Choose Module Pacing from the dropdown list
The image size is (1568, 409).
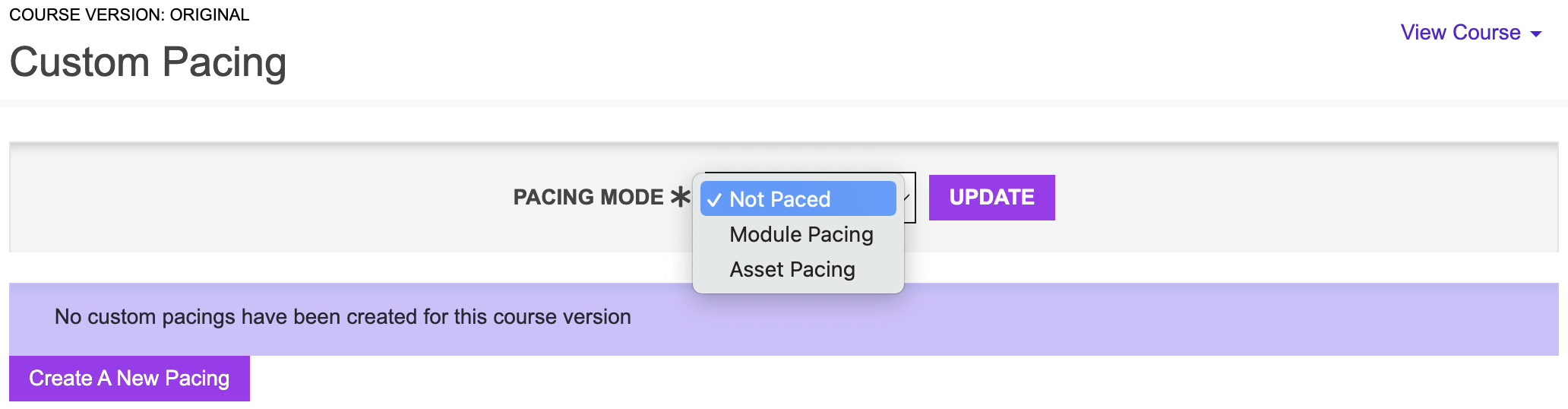point(801,234)
